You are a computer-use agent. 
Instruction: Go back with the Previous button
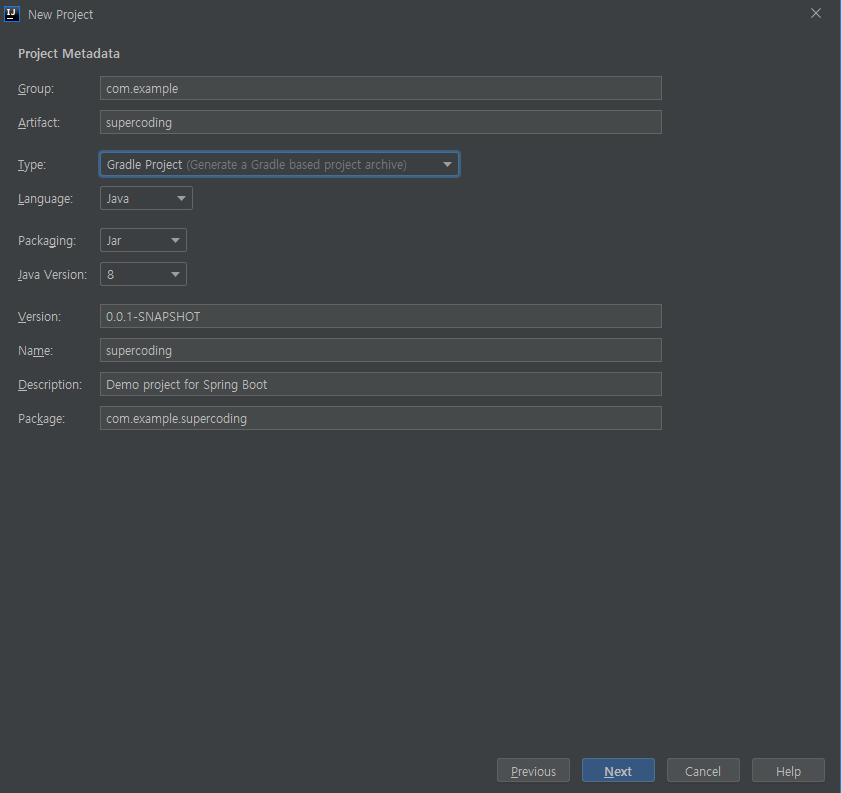533,770
